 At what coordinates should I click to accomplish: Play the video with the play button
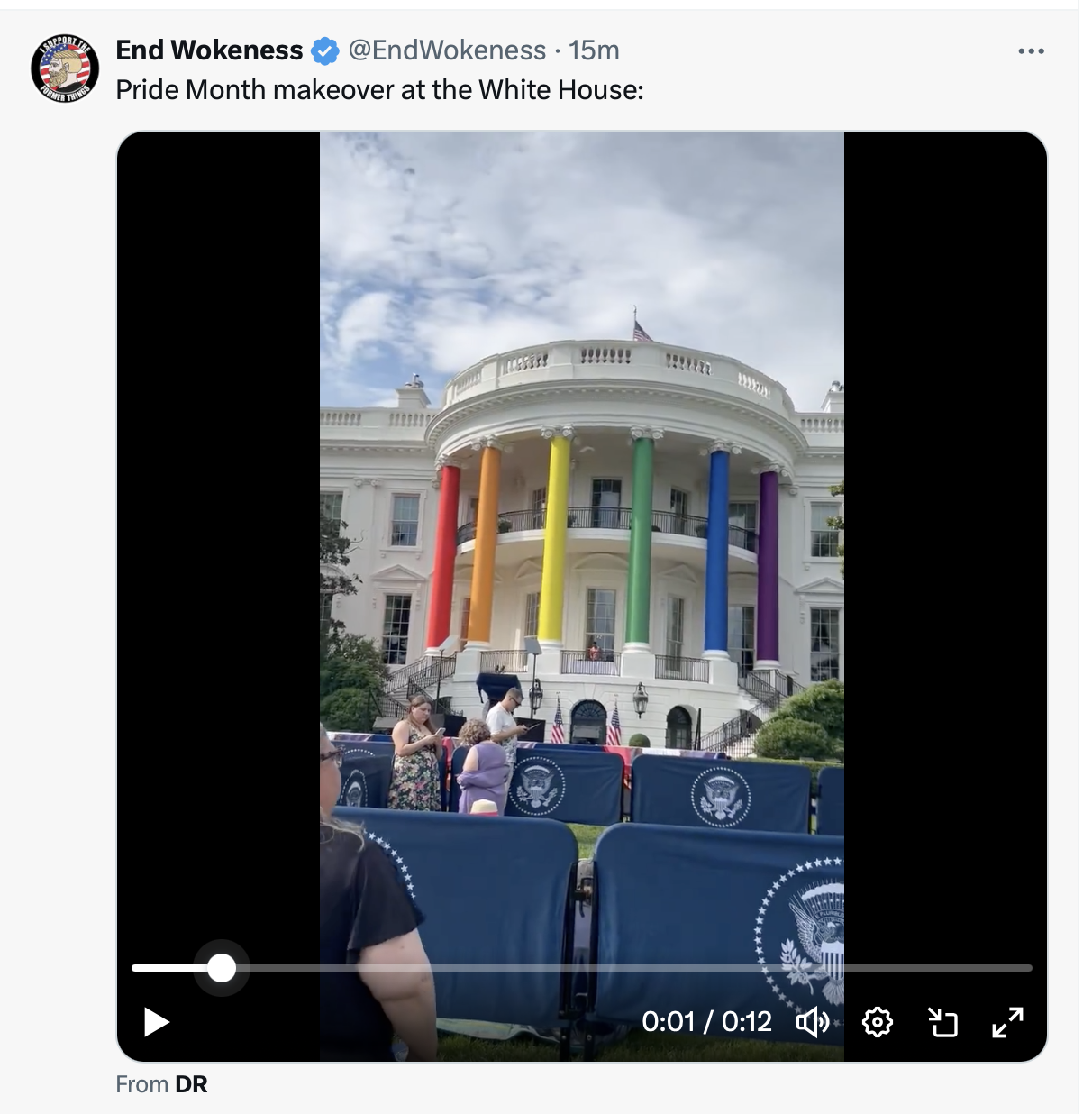pyautogui.click(x=157, y=1022)
